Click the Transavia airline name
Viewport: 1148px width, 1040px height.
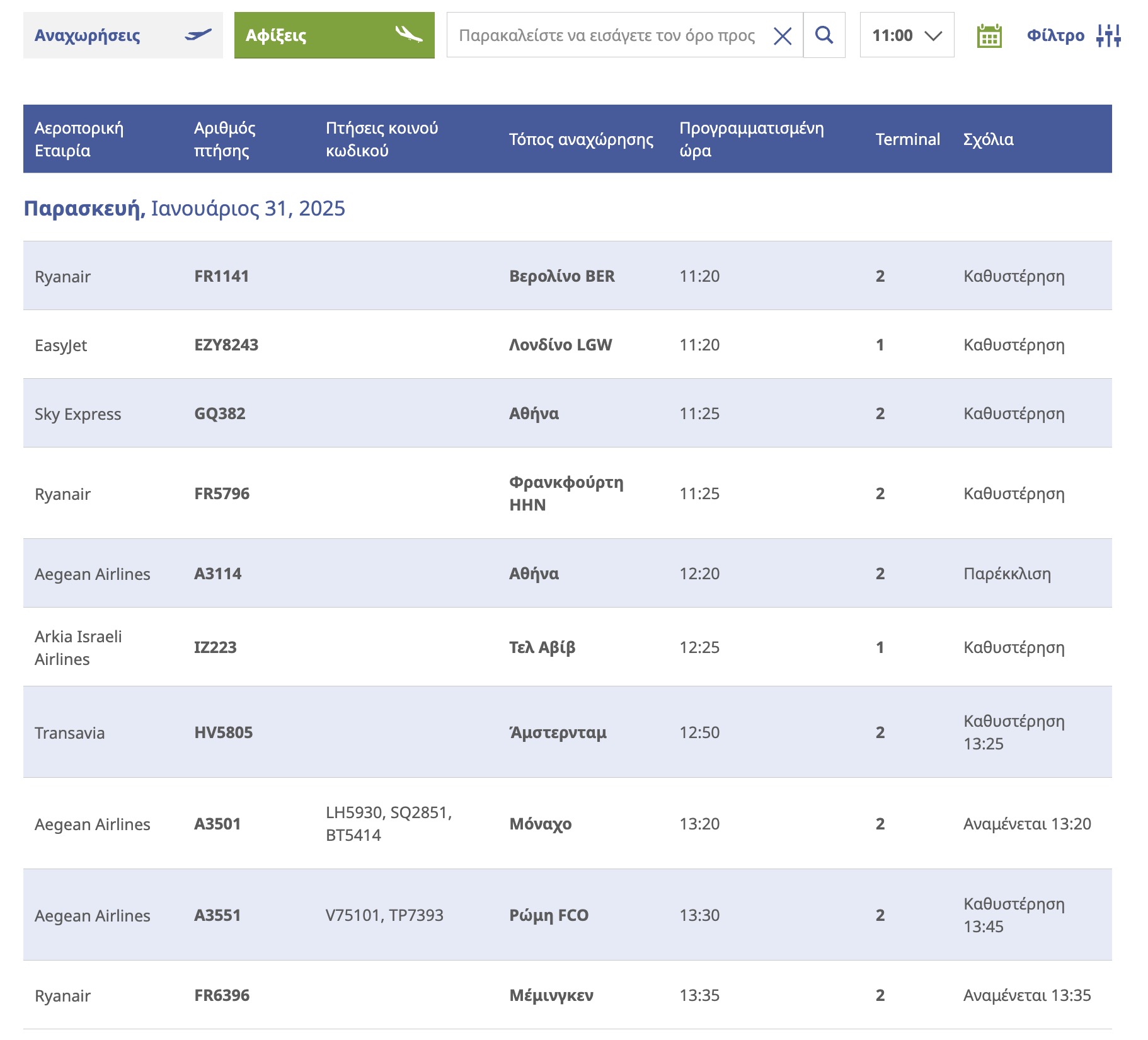coord(70,733)
